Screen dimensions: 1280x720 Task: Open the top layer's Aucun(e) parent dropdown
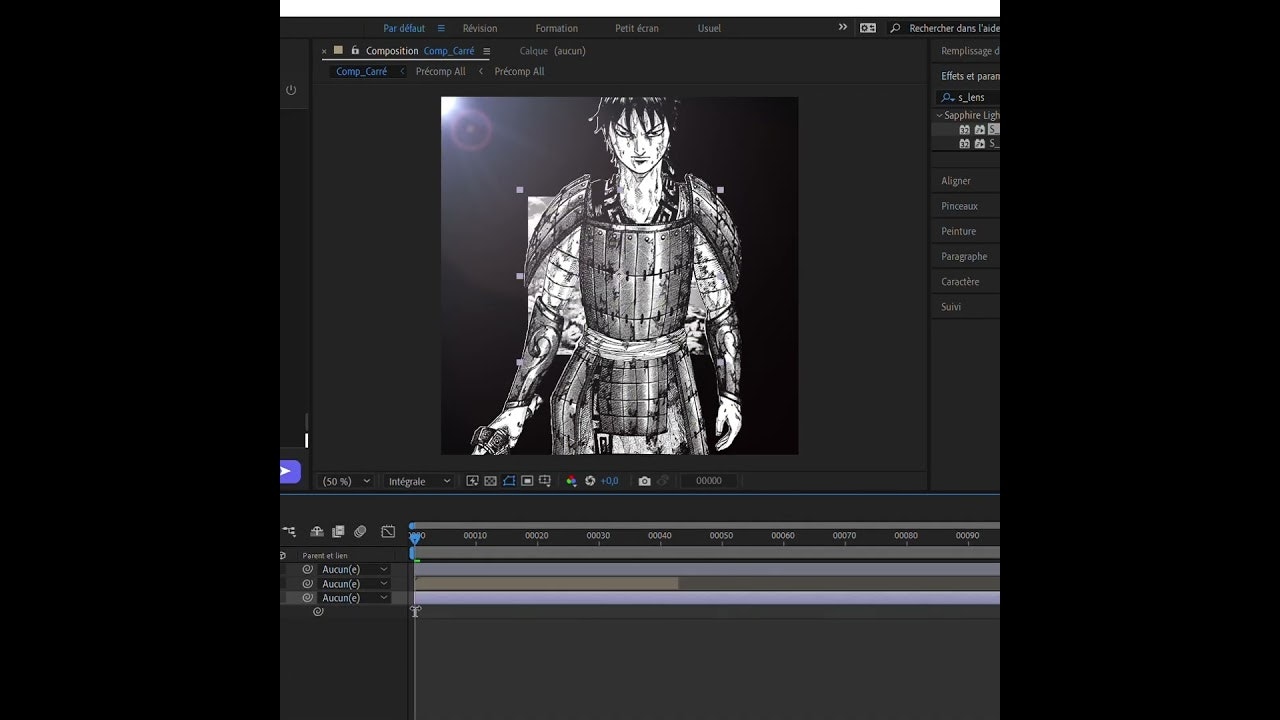pos(354,569)
